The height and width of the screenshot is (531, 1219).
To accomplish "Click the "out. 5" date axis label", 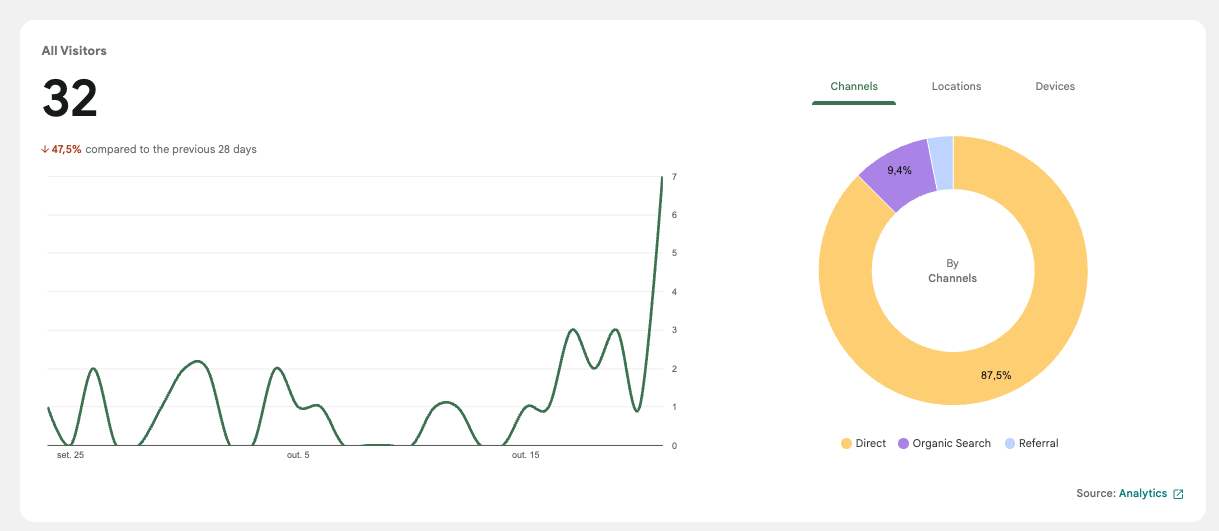I will click(x=298, y=456).
